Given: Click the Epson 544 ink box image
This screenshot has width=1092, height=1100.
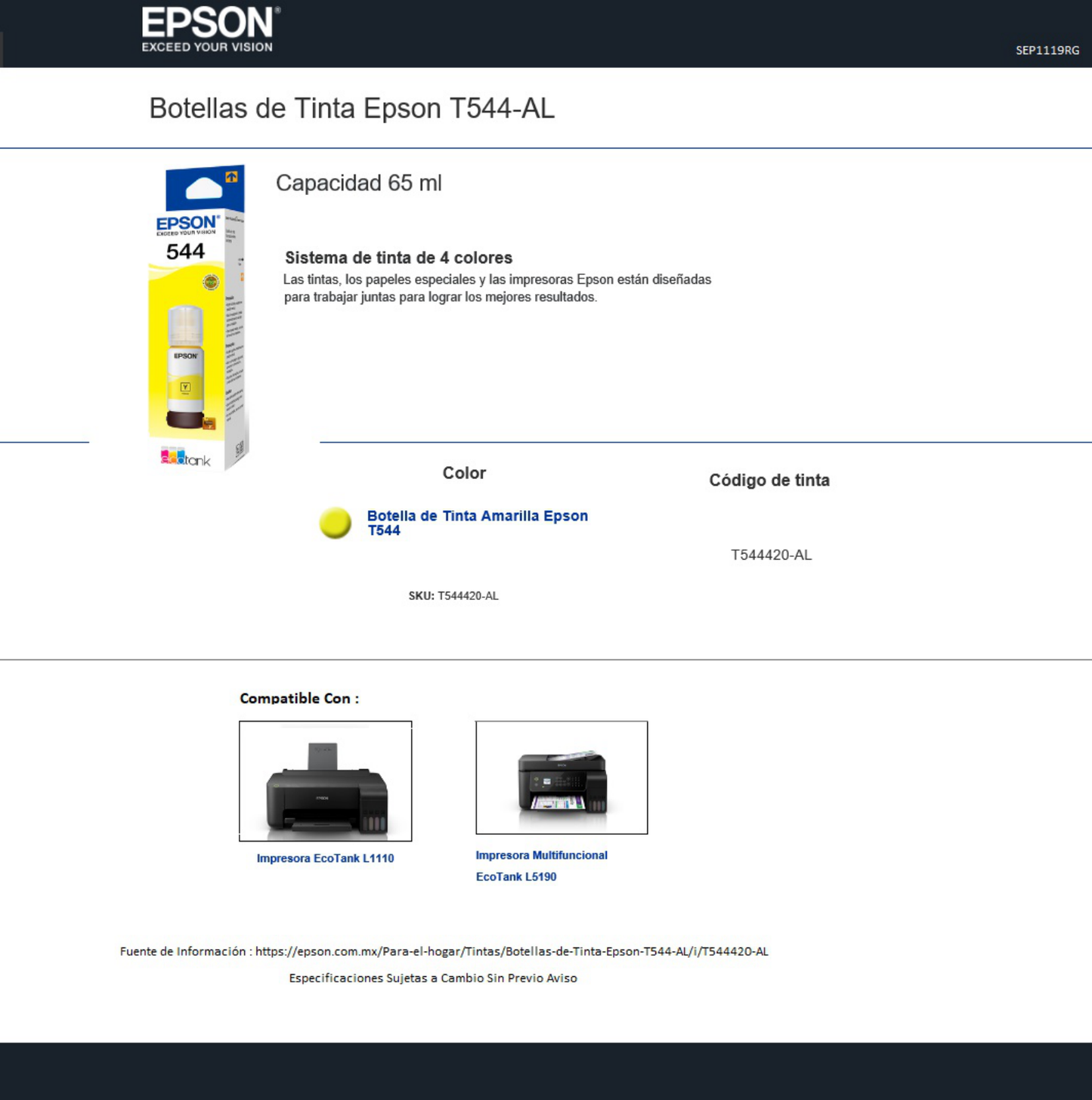Looking at the screenshot, I should [x=199, y=317].
